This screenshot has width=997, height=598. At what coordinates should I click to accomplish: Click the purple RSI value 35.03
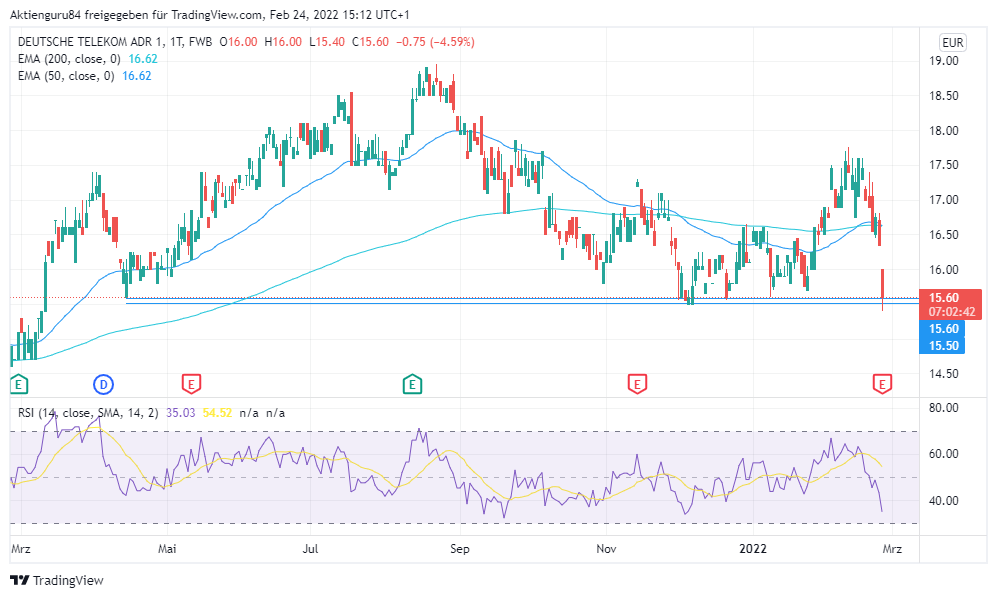(x=181, y=413)
